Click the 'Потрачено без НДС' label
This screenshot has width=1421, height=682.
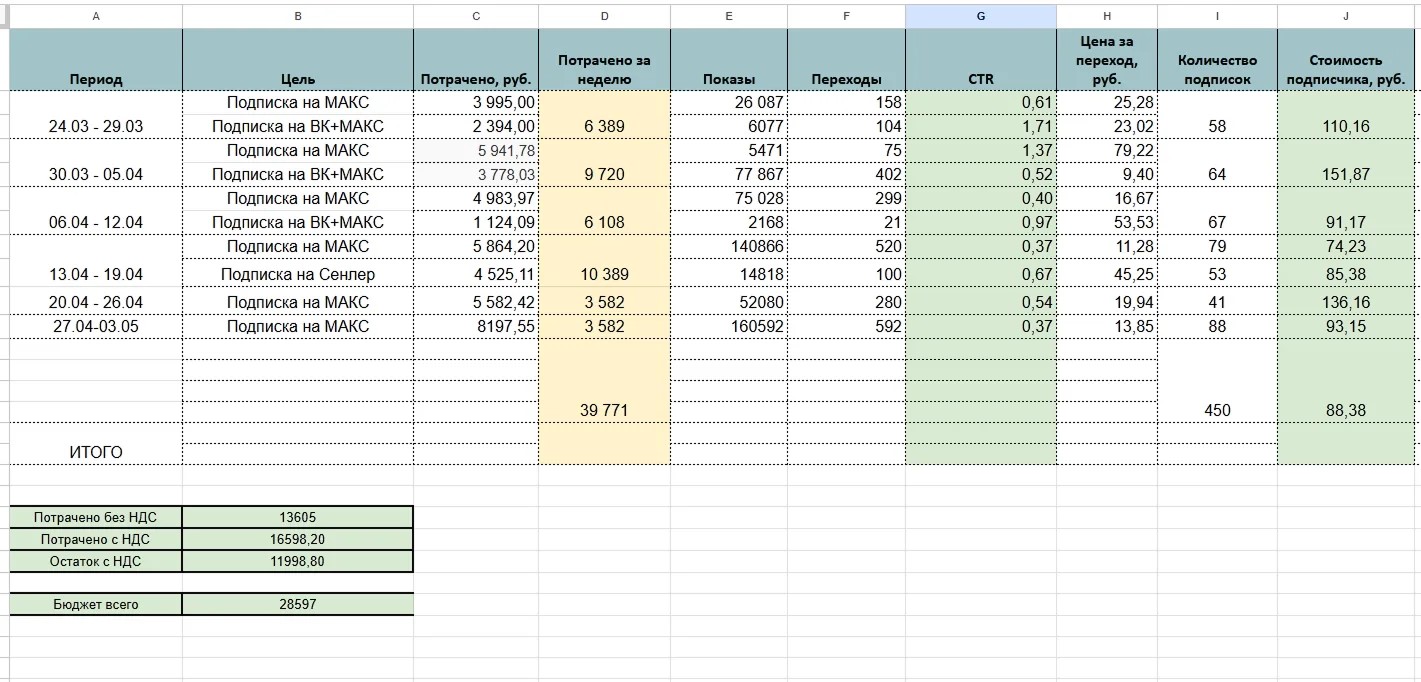point(96,517)
